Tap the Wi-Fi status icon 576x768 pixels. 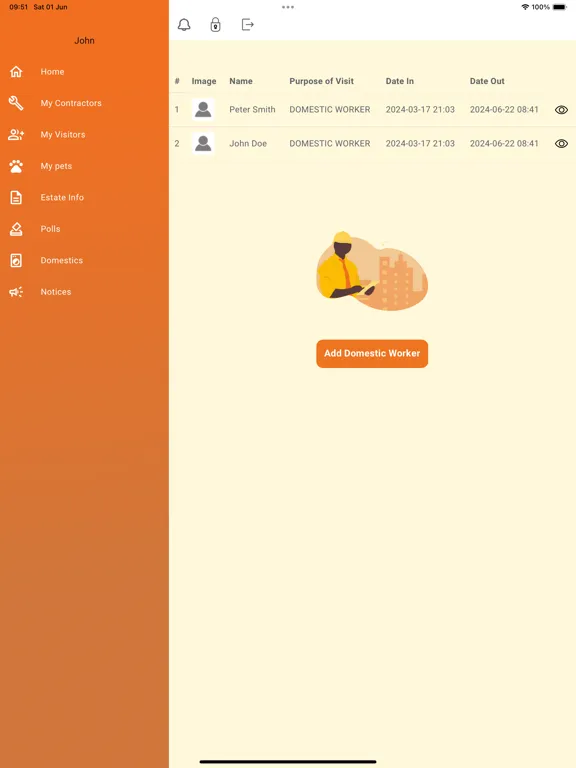point(525,7)
